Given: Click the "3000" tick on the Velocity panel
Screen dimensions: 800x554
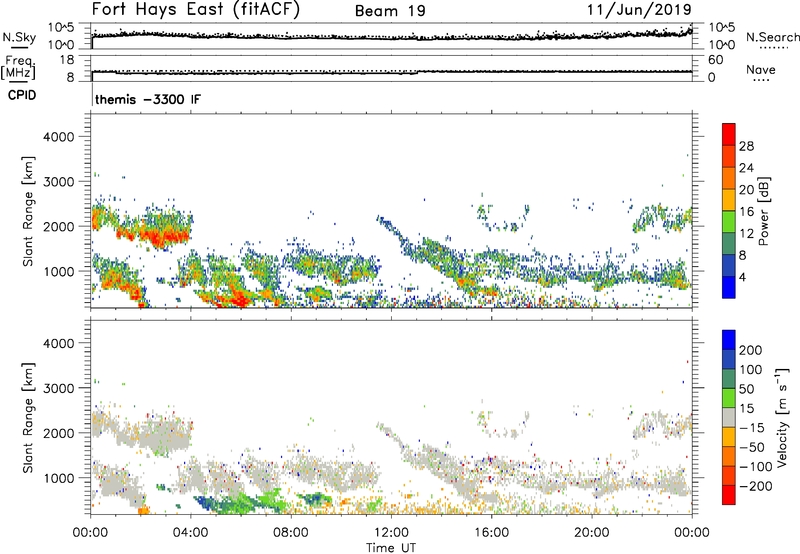Looking at the screenshot, I should click(59, 388).
